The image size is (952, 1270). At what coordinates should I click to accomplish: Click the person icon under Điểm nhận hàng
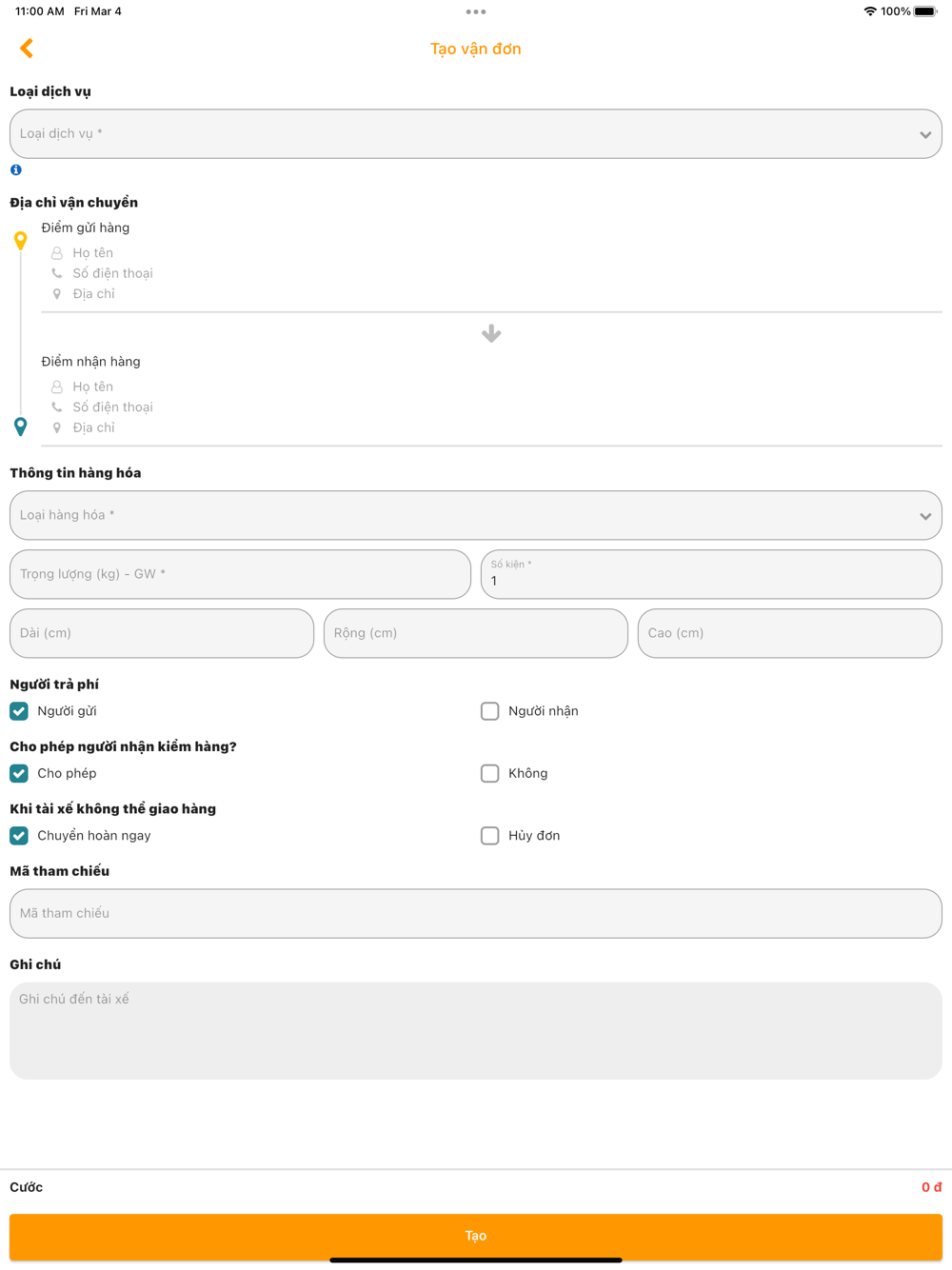[57, 387]
